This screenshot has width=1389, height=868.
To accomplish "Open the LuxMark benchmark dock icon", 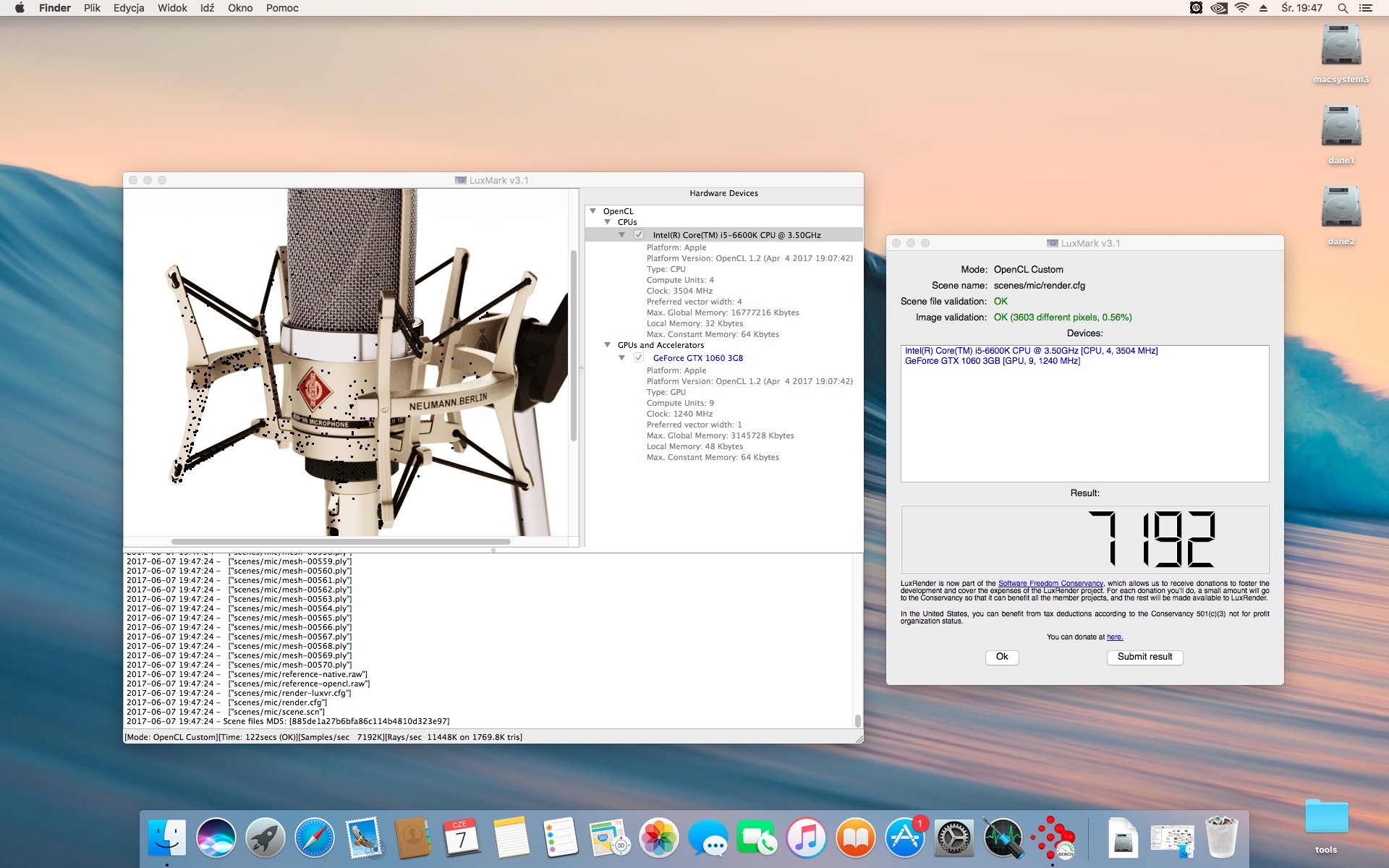I will pyautogui.click(x=1053, y=838).
